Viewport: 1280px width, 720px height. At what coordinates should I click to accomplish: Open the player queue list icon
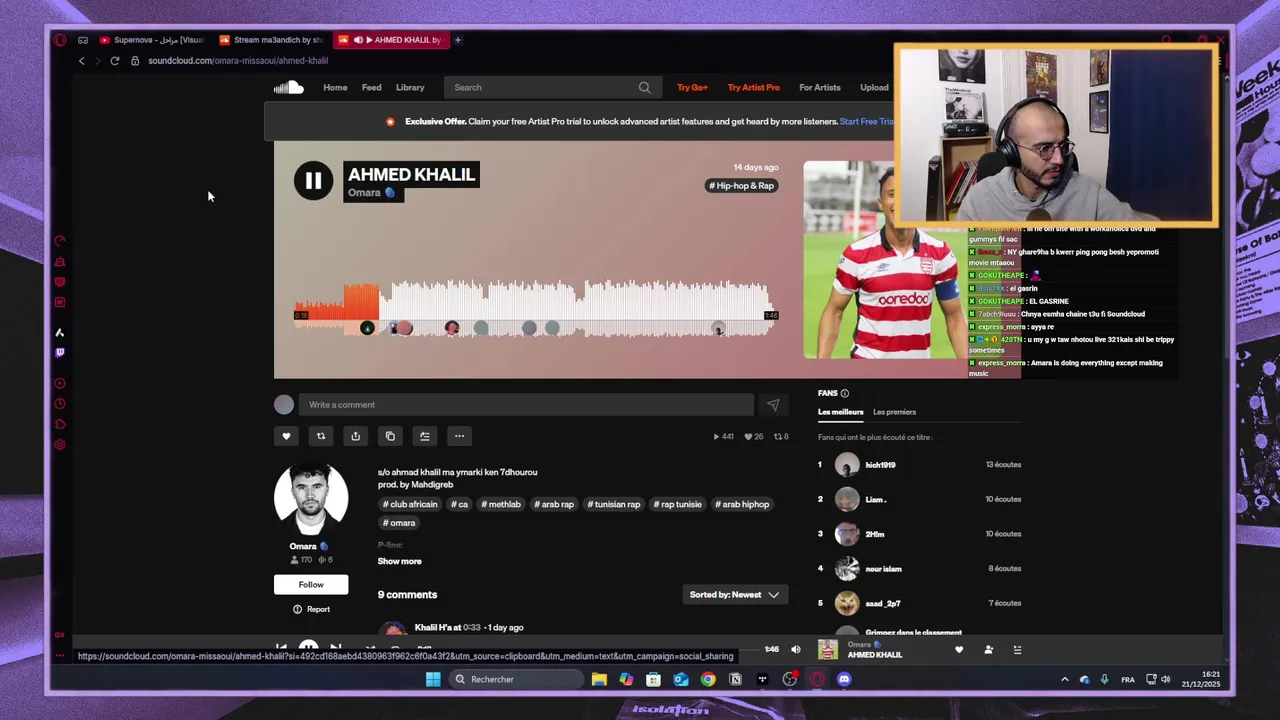(1017, 650)
